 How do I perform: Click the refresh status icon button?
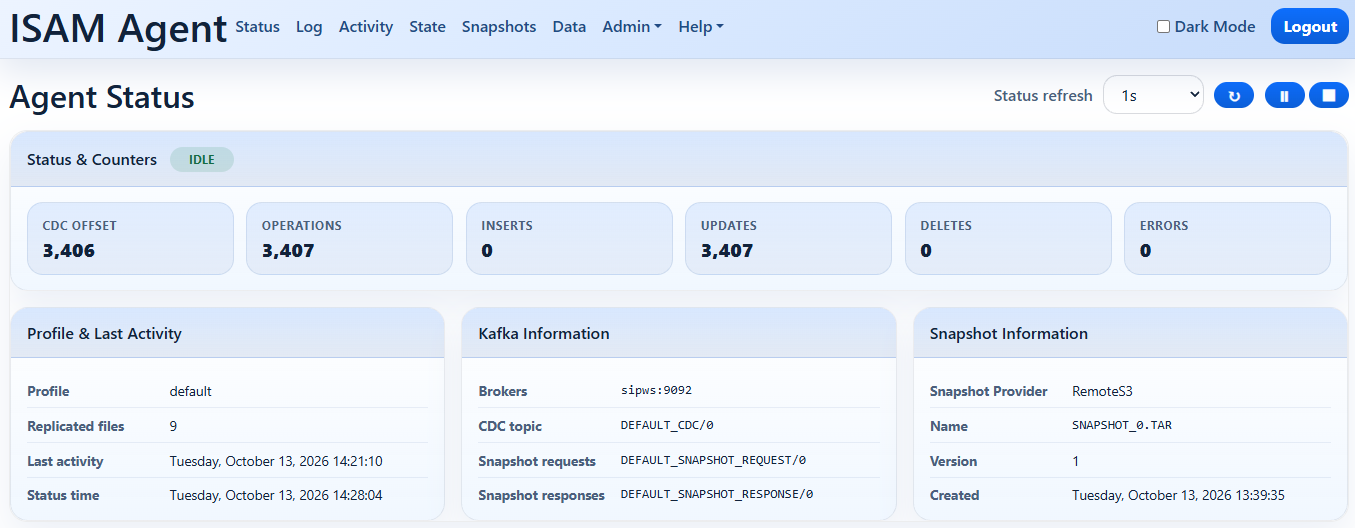point(1234,96)
